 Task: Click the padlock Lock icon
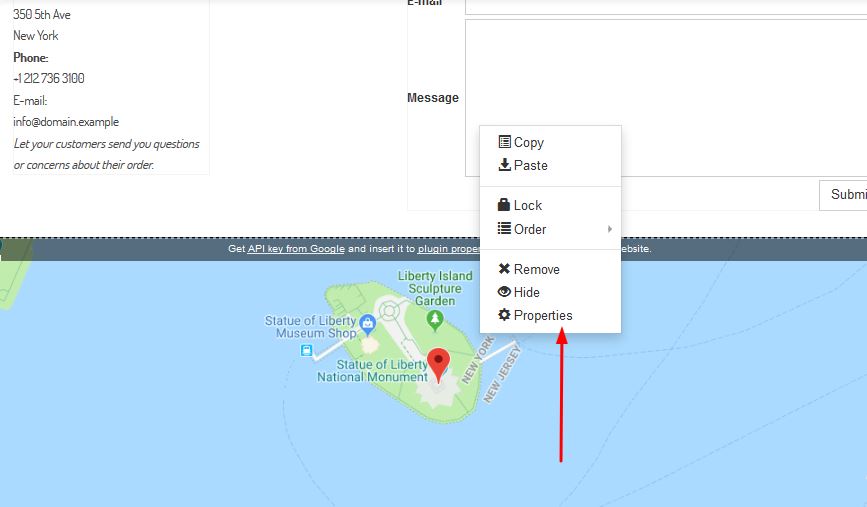504,205
